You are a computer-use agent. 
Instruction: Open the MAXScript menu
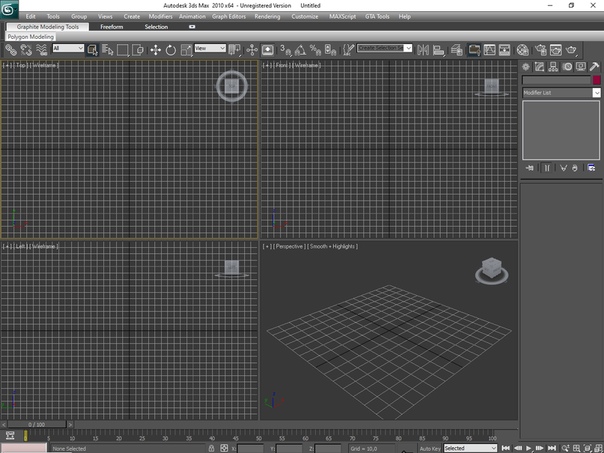pos(342,17)
